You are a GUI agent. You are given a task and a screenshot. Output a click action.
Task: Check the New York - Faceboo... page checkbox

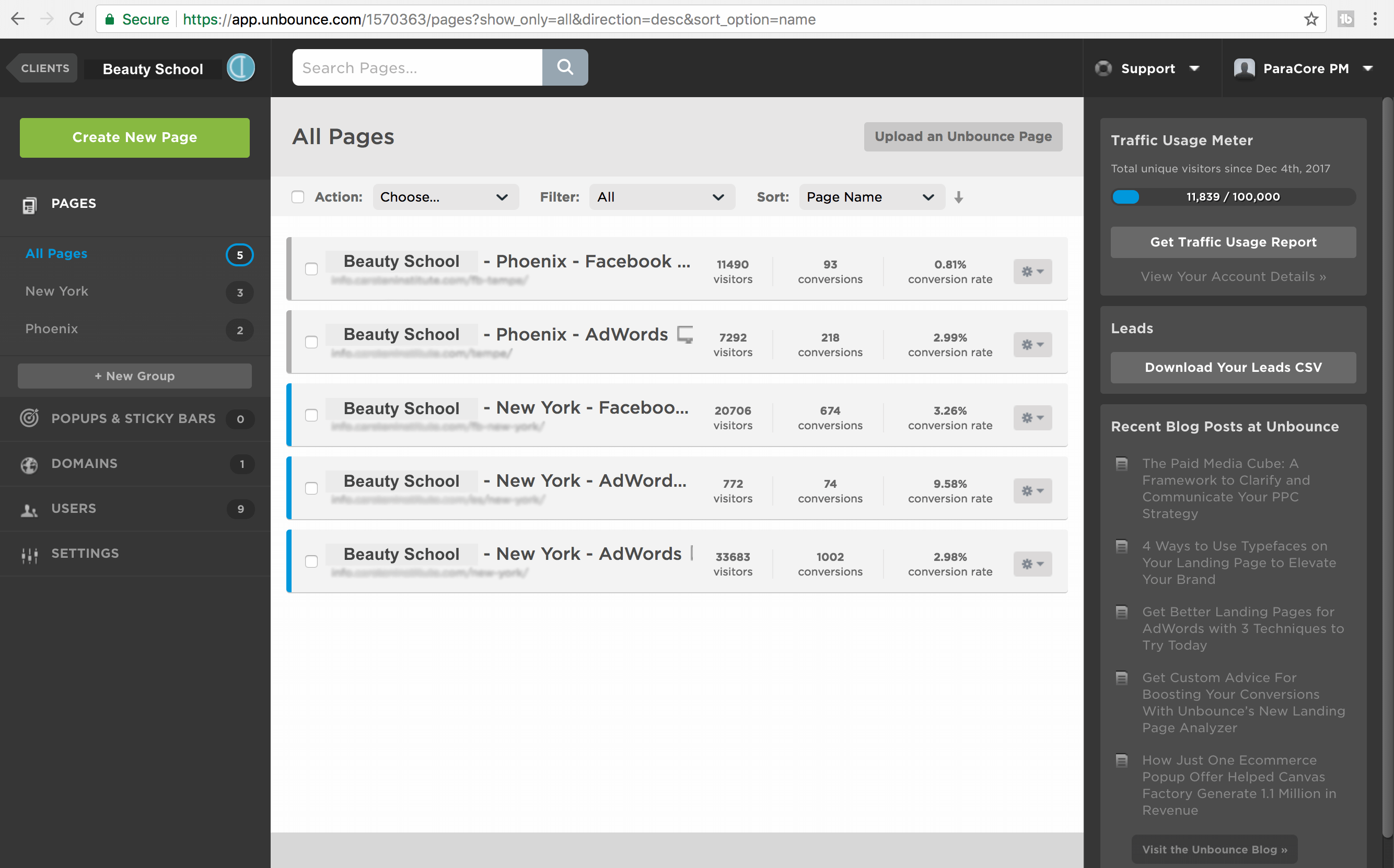tap(311, 415)
